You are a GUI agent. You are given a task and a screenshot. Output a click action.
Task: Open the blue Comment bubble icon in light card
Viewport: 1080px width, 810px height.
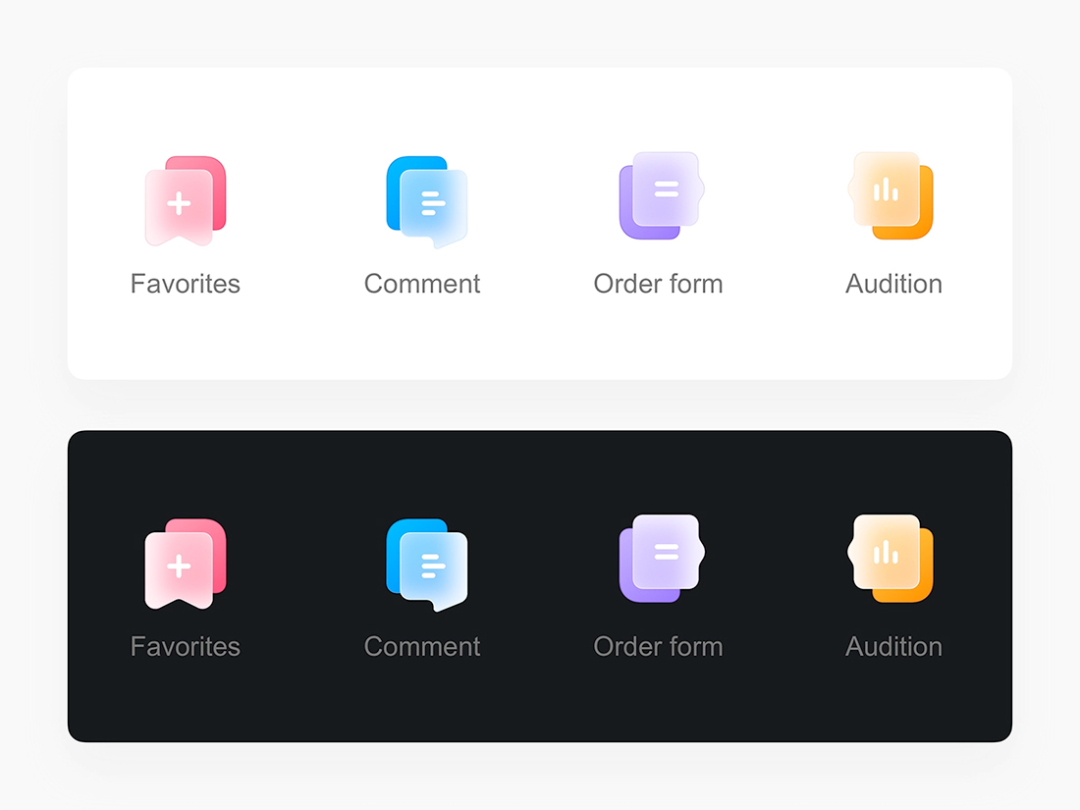[427, 202]
